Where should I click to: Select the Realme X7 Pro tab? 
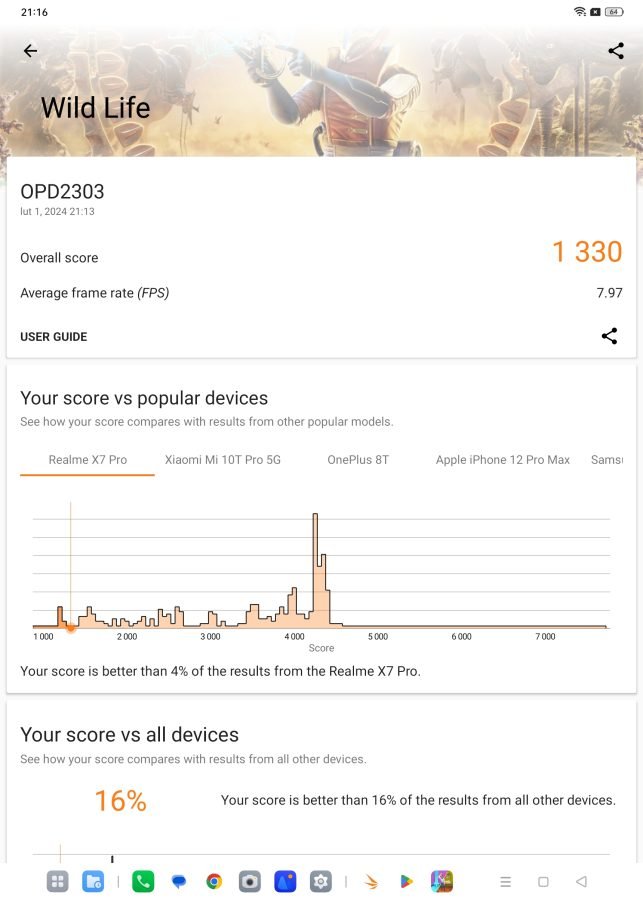point(87,460)
